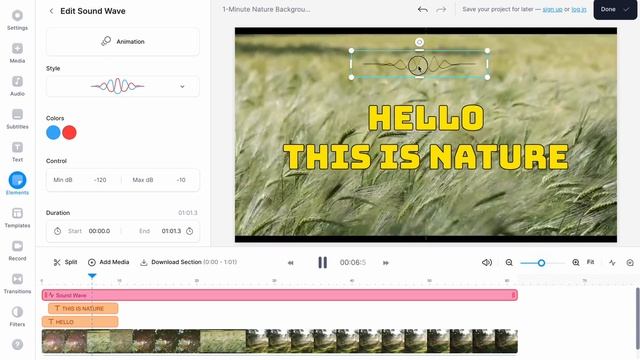Open the Templates sidebar panel
This screenshot has width=640, height=360.
tap(17, 218)
